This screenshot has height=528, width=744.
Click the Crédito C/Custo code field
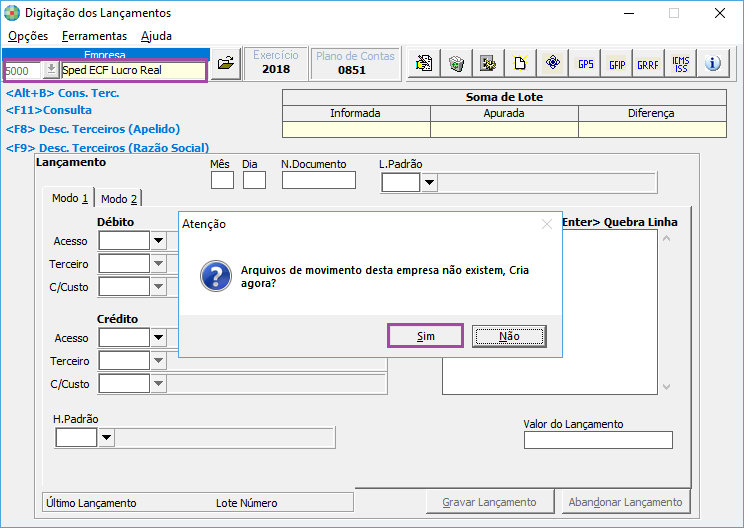click(x=124, y=383)
